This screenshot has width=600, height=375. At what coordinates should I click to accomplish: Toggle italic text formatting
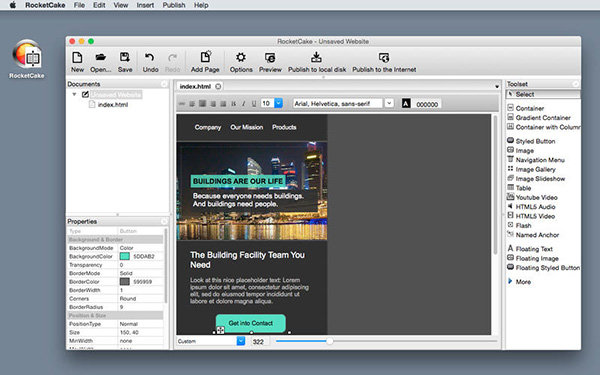(x=243, y=103)
